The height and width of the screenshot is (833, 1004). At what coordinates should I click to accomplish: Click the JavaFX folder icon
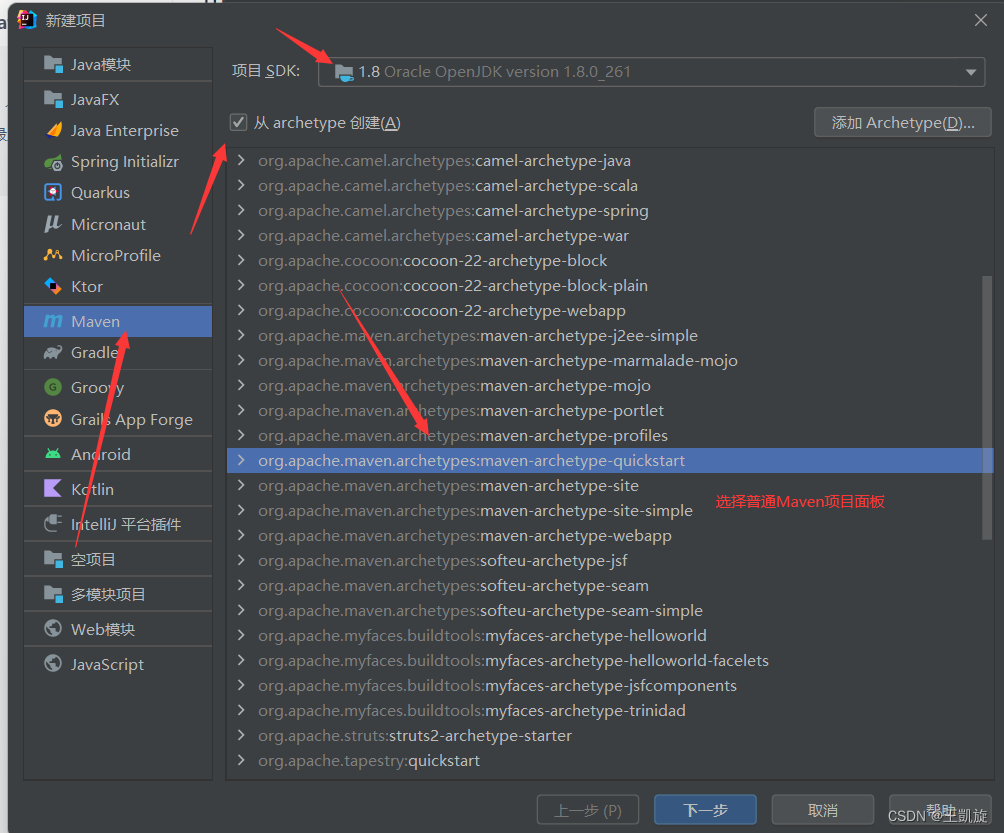coord(53,99)
